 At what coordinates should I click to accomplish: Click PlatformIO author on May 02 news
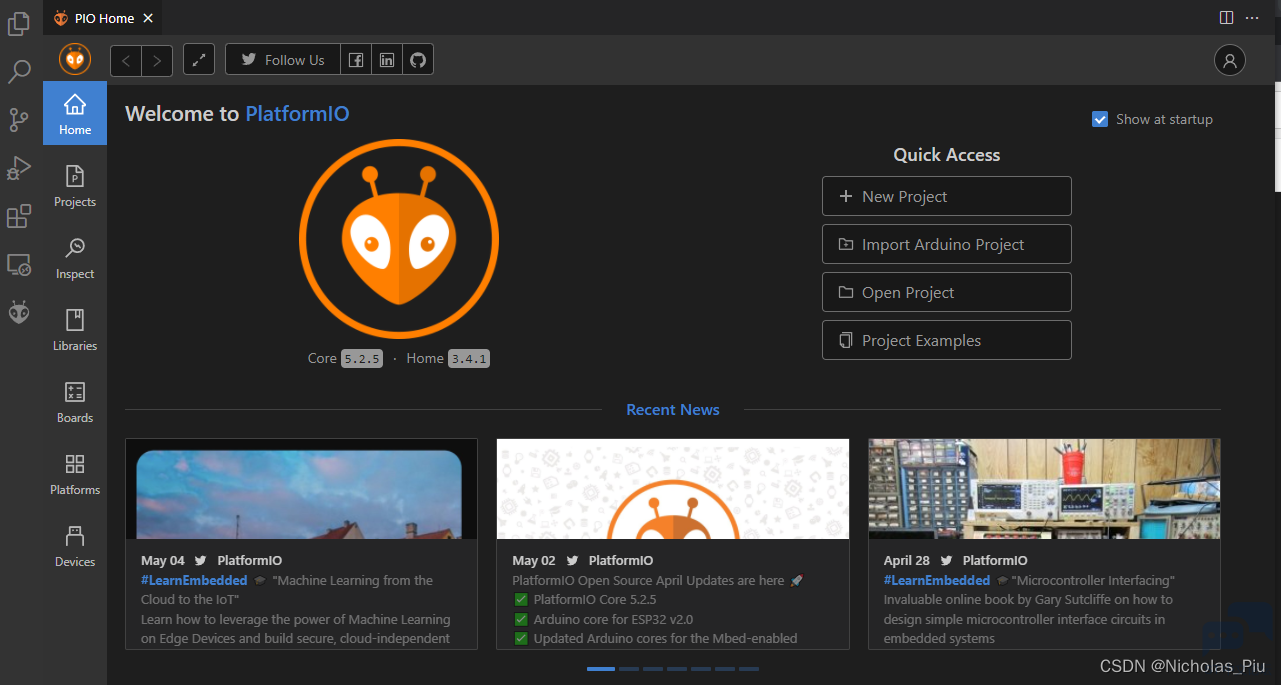coord(621,561)
